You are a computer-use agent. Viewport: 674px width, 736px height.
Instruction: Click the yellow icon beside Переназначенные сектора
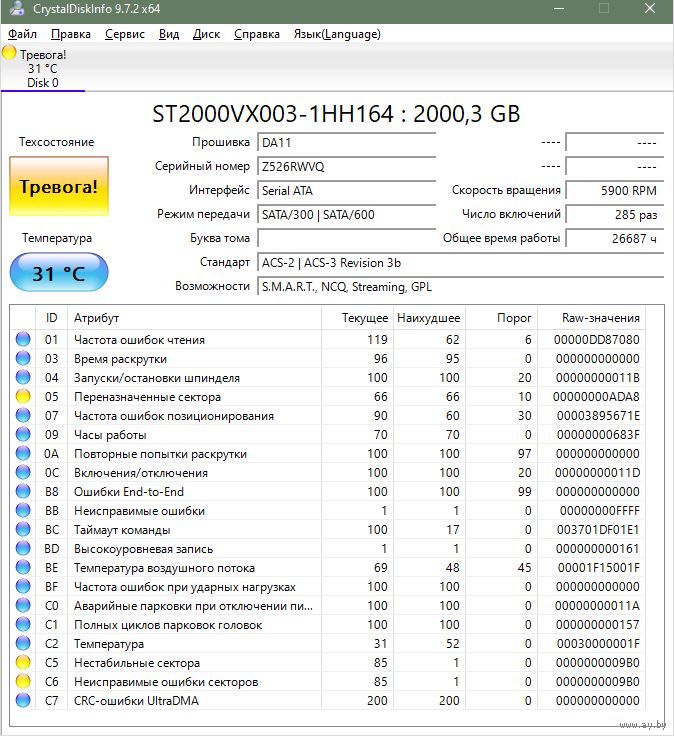coord(23,397)
